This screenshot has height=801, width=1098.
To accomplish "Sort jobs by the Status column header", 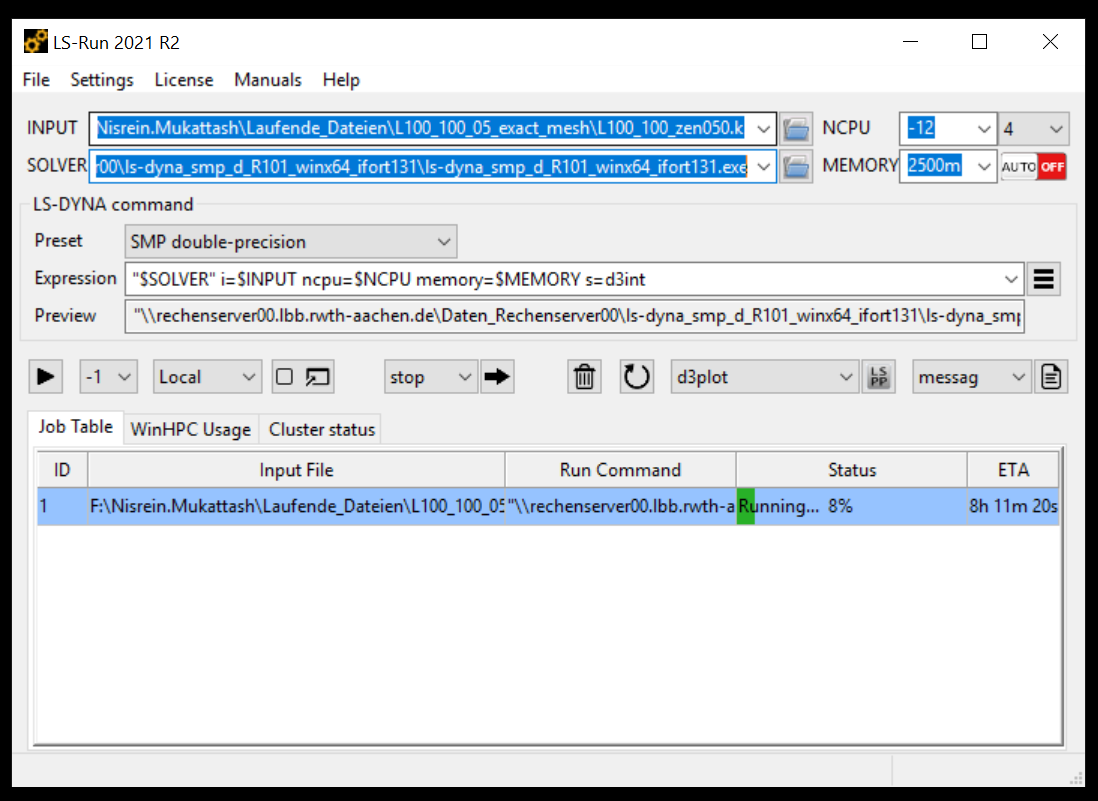I will [852, 470].
